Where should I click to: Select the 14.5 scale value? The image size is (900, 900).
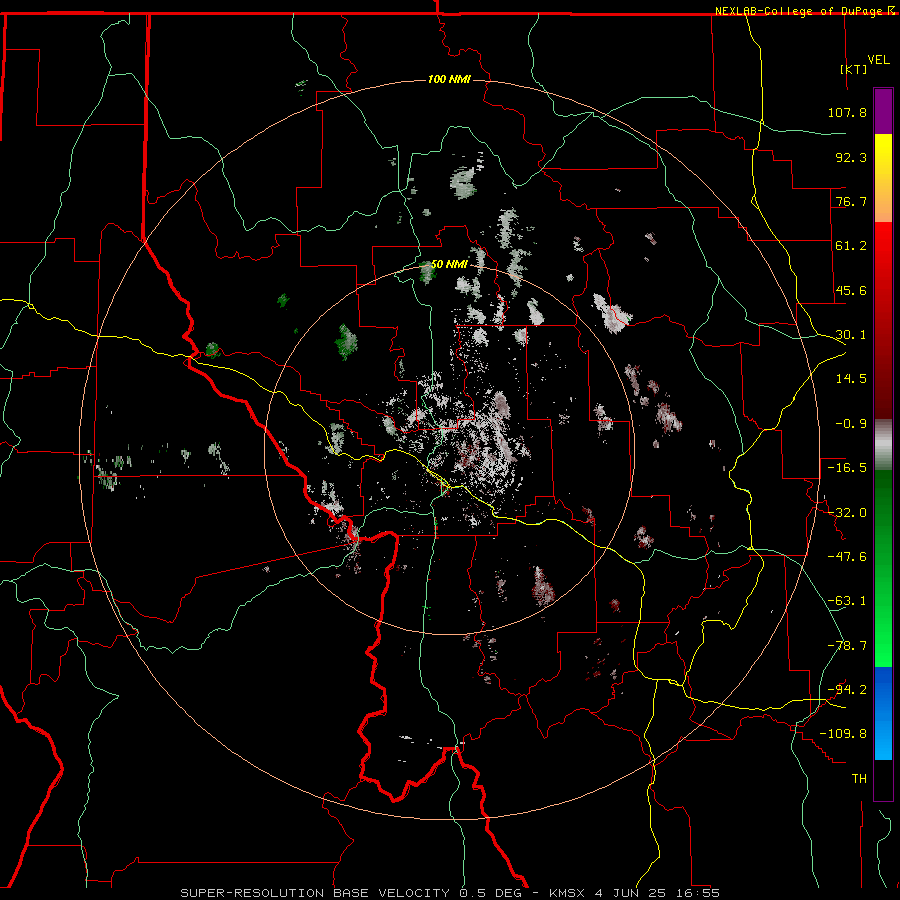pos(851,379)
